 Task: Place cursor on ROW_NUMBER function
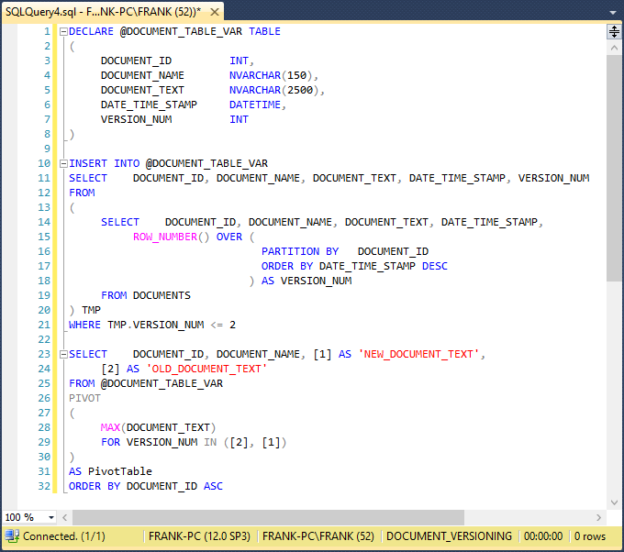coord(165,237)
